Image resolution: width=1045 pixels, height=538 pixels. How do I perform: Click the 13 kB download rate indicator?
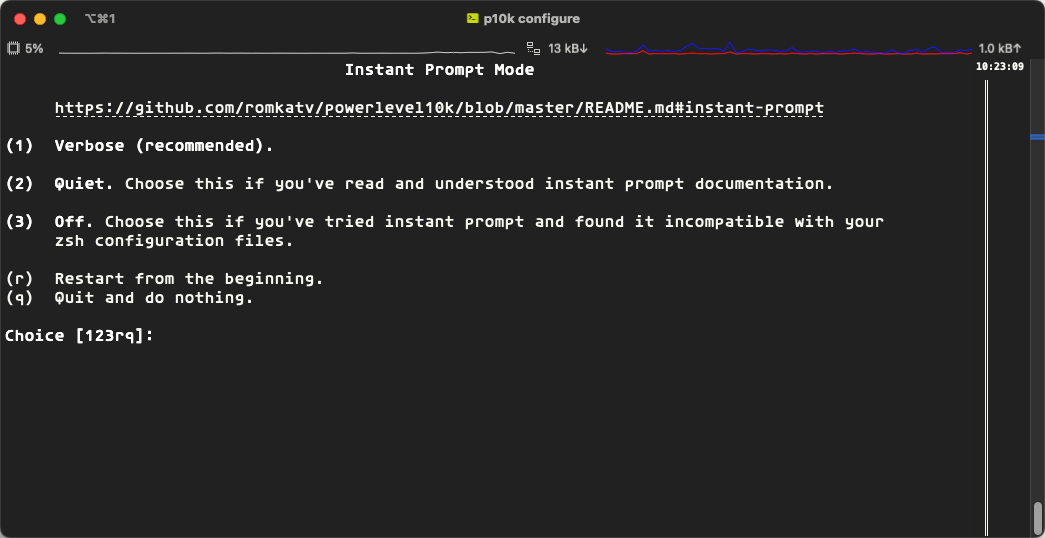pos(568,48)
